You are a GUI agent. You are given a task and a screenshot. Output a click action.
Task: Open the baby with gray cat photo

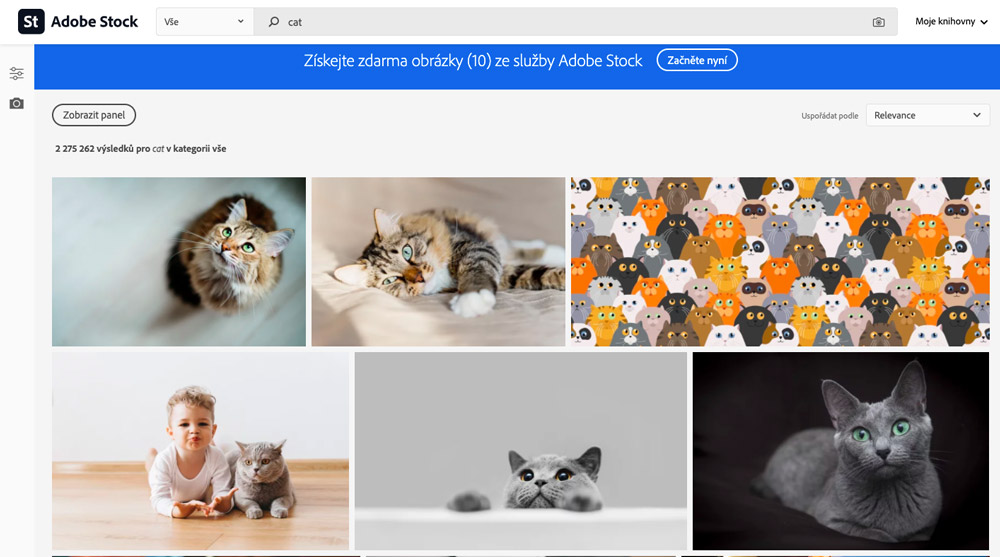[x=200, y=450]
